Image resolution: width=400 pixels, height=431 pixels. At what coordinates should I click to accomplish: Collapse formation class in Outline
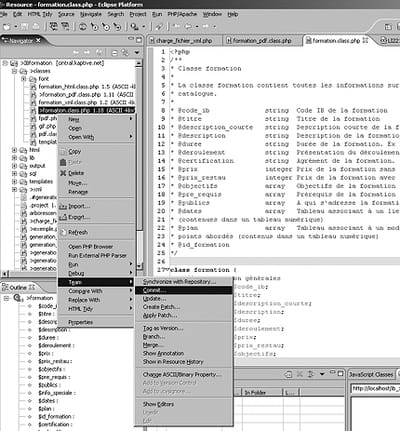pos(6,298)
